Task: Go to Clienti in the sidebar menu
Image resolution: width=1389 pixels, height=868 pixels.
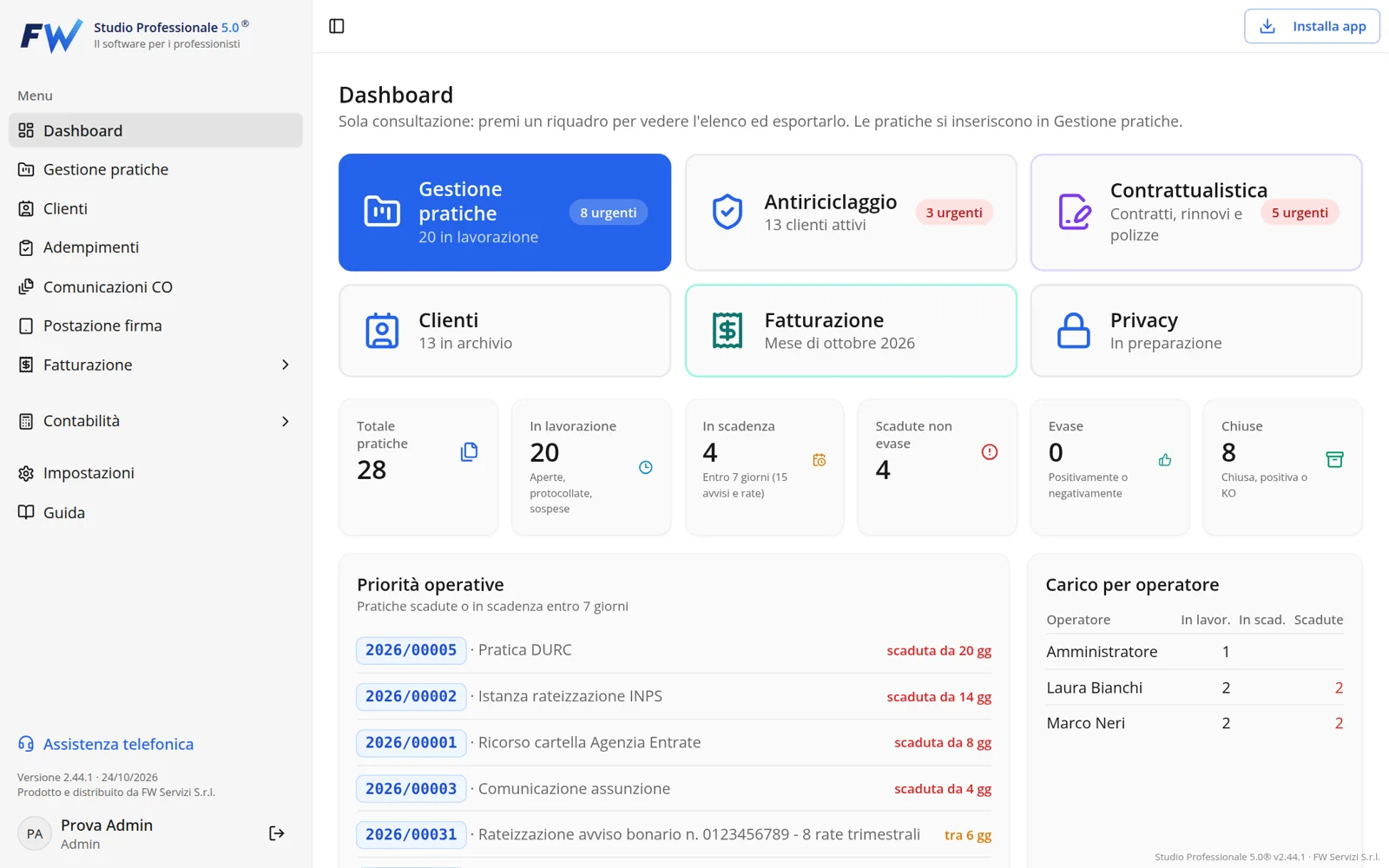Action: coord(156,208)
